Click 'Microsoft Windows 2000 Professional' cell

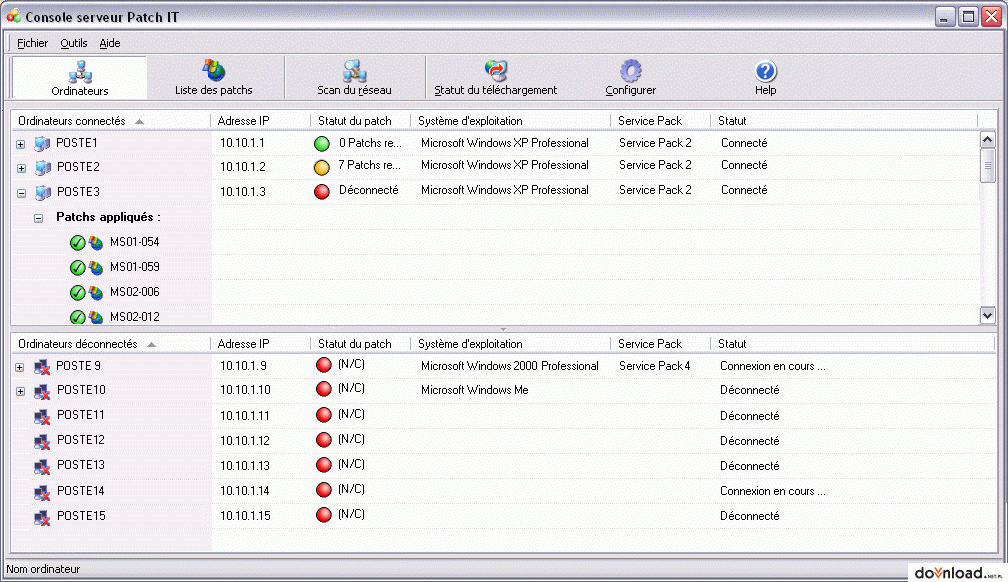[509, 366]
